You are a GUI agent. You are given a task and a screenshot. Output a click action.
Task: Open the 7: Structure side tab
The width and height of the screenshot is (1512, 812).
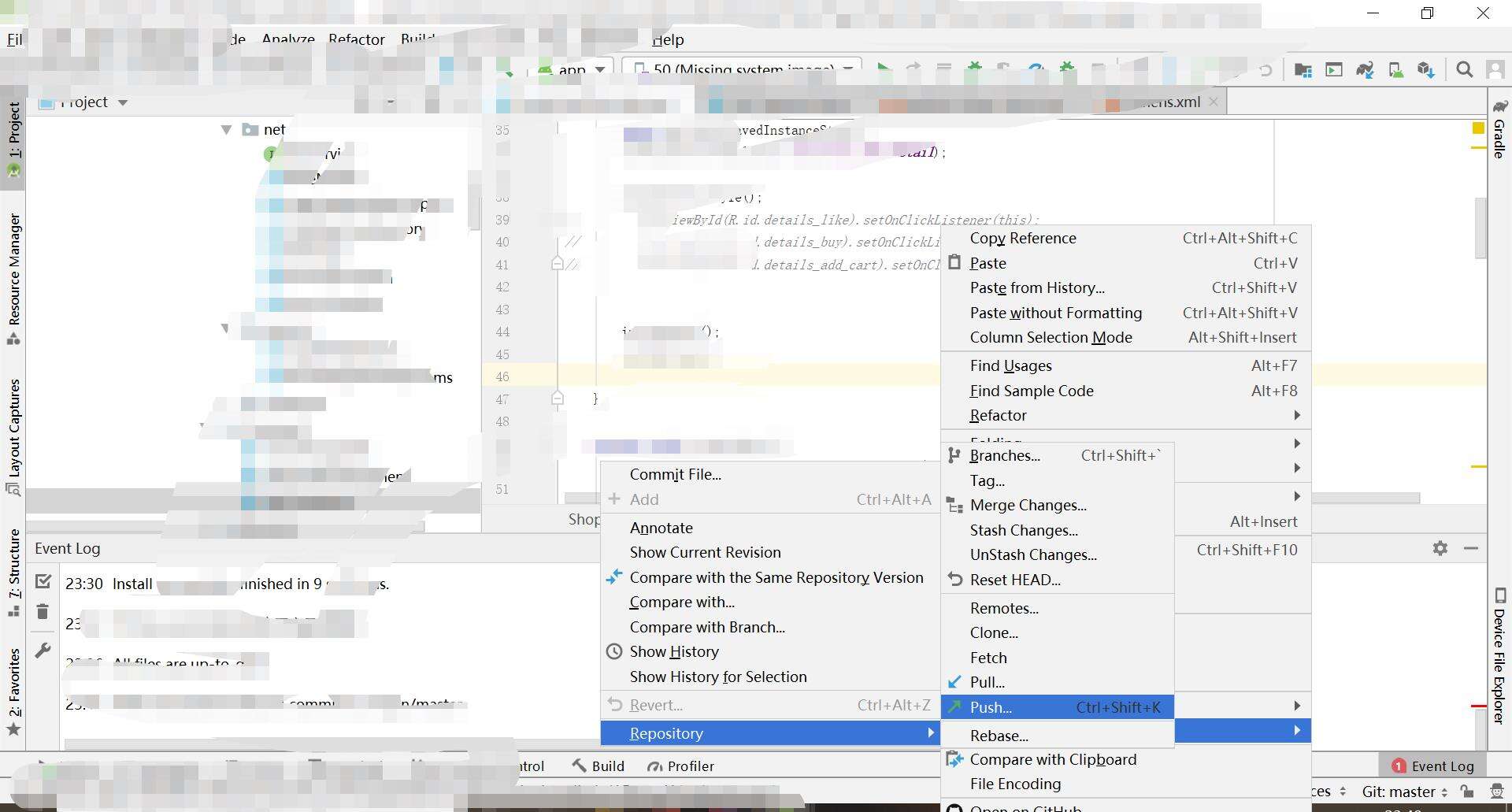pos(13,573)
